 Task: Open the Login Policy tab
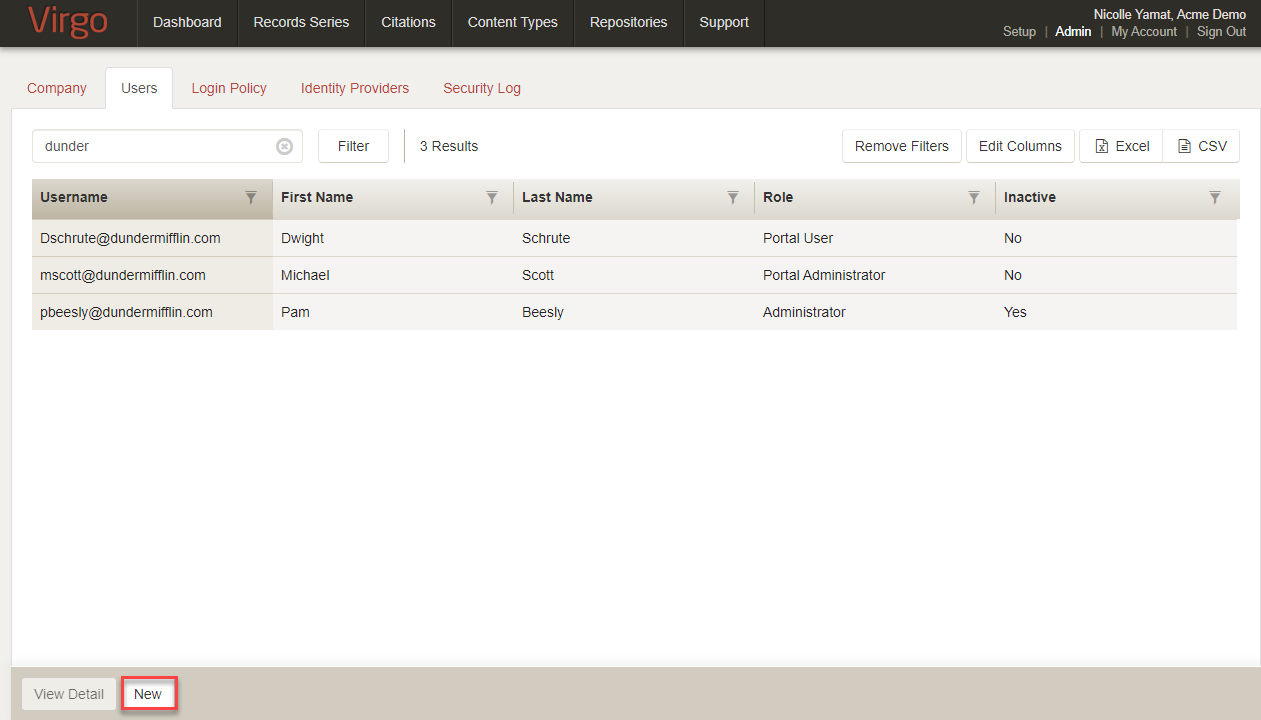(x=229, y=88)
